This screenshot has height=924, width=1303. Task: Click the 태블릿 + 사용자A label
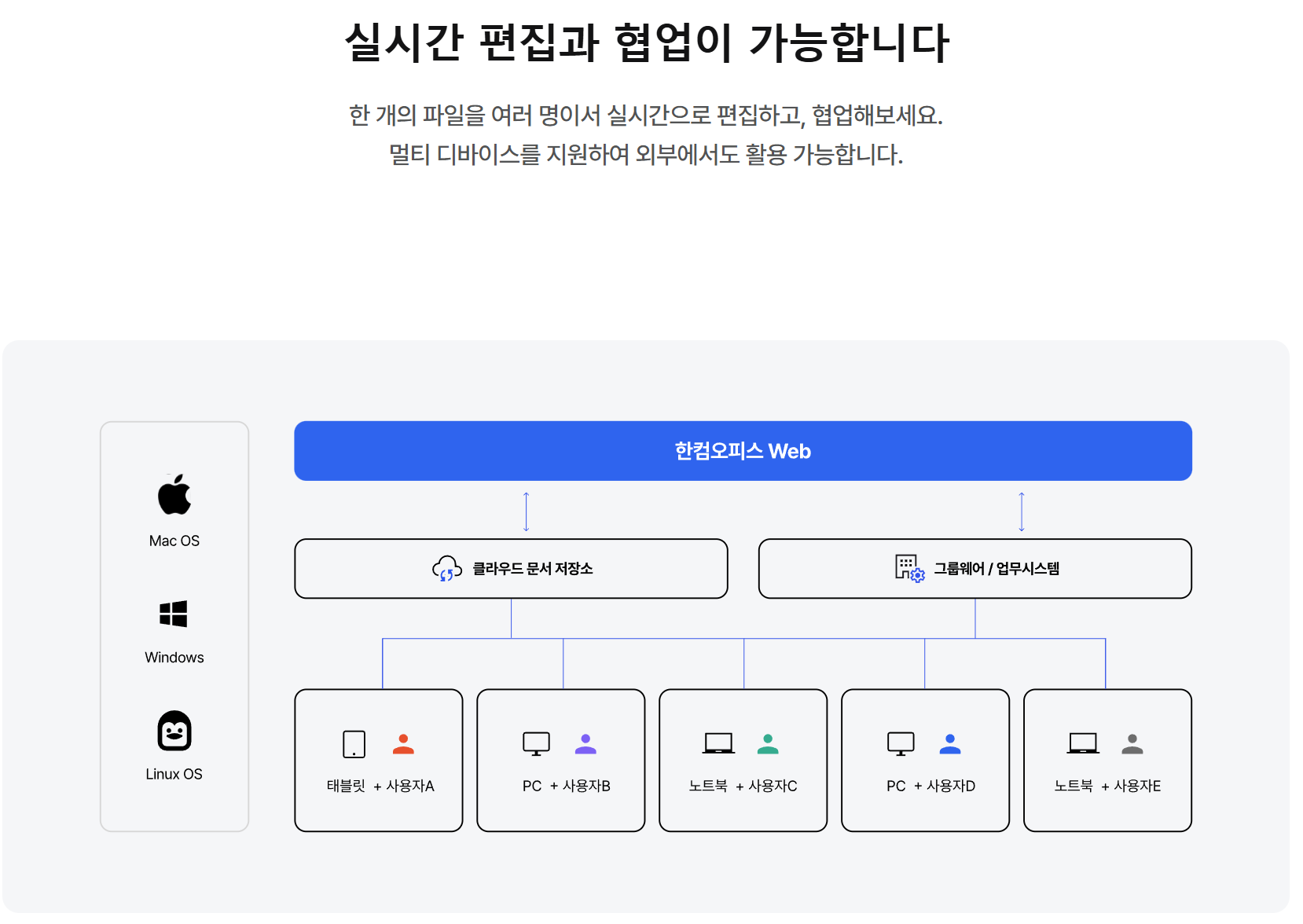(x=380, y=786)
